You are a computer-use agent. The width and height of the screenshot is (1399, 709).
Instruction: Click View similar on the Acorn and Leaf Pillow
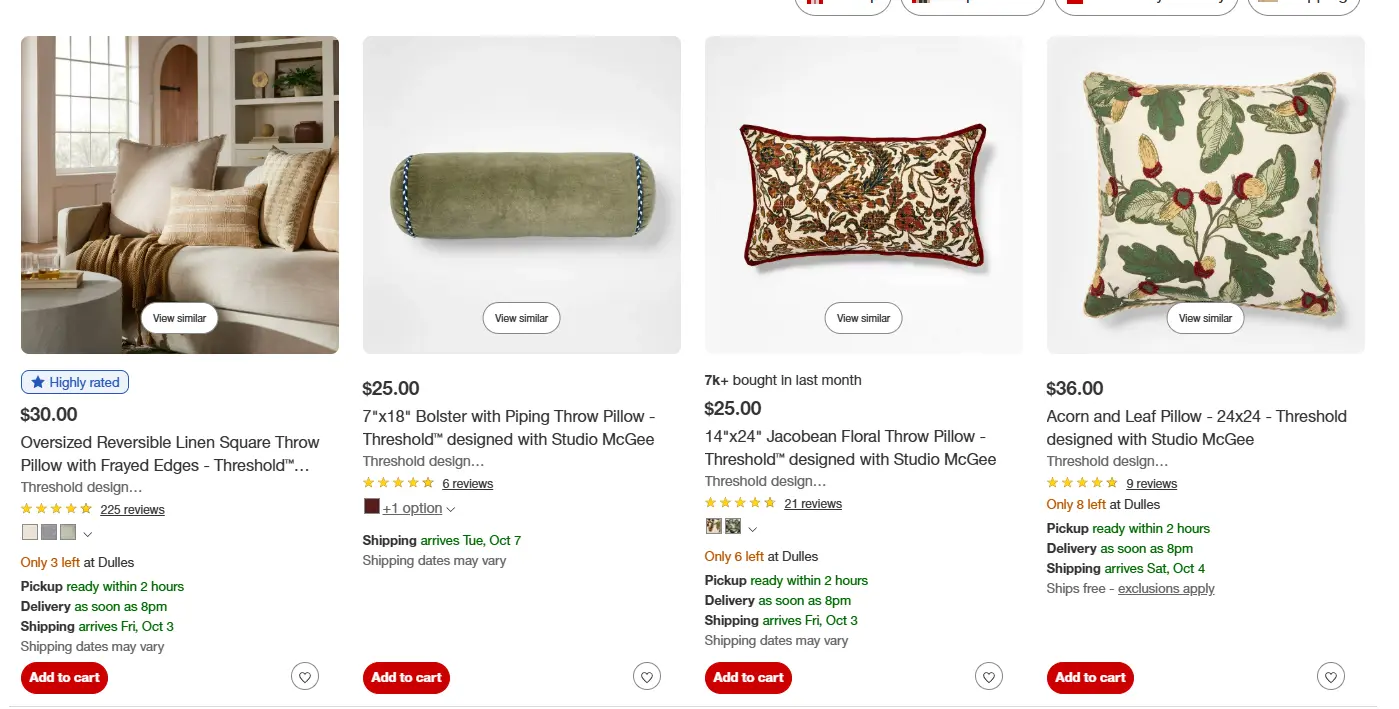point(1205,317)
